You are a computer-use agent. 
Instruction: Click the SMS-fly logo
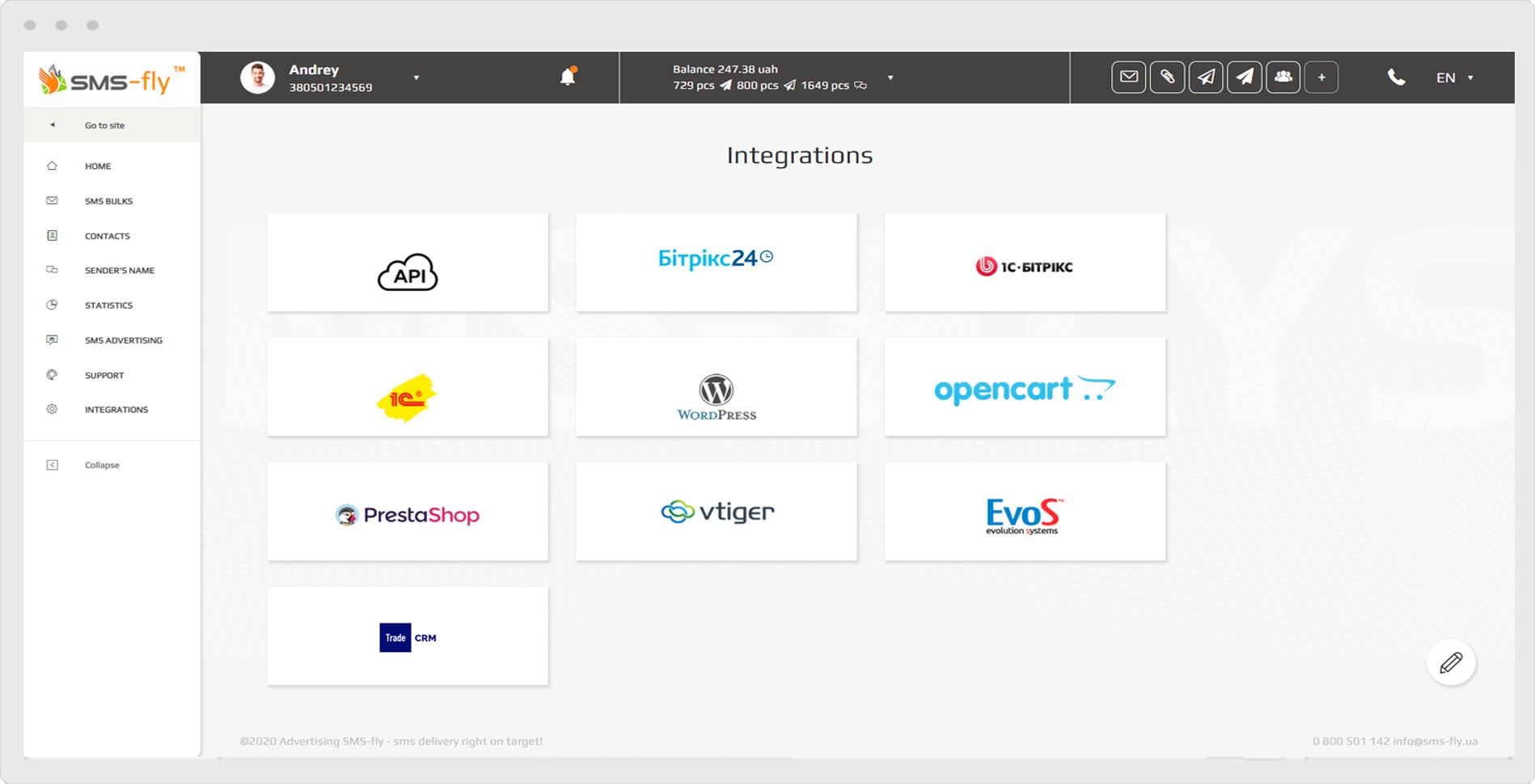[112, 79]
